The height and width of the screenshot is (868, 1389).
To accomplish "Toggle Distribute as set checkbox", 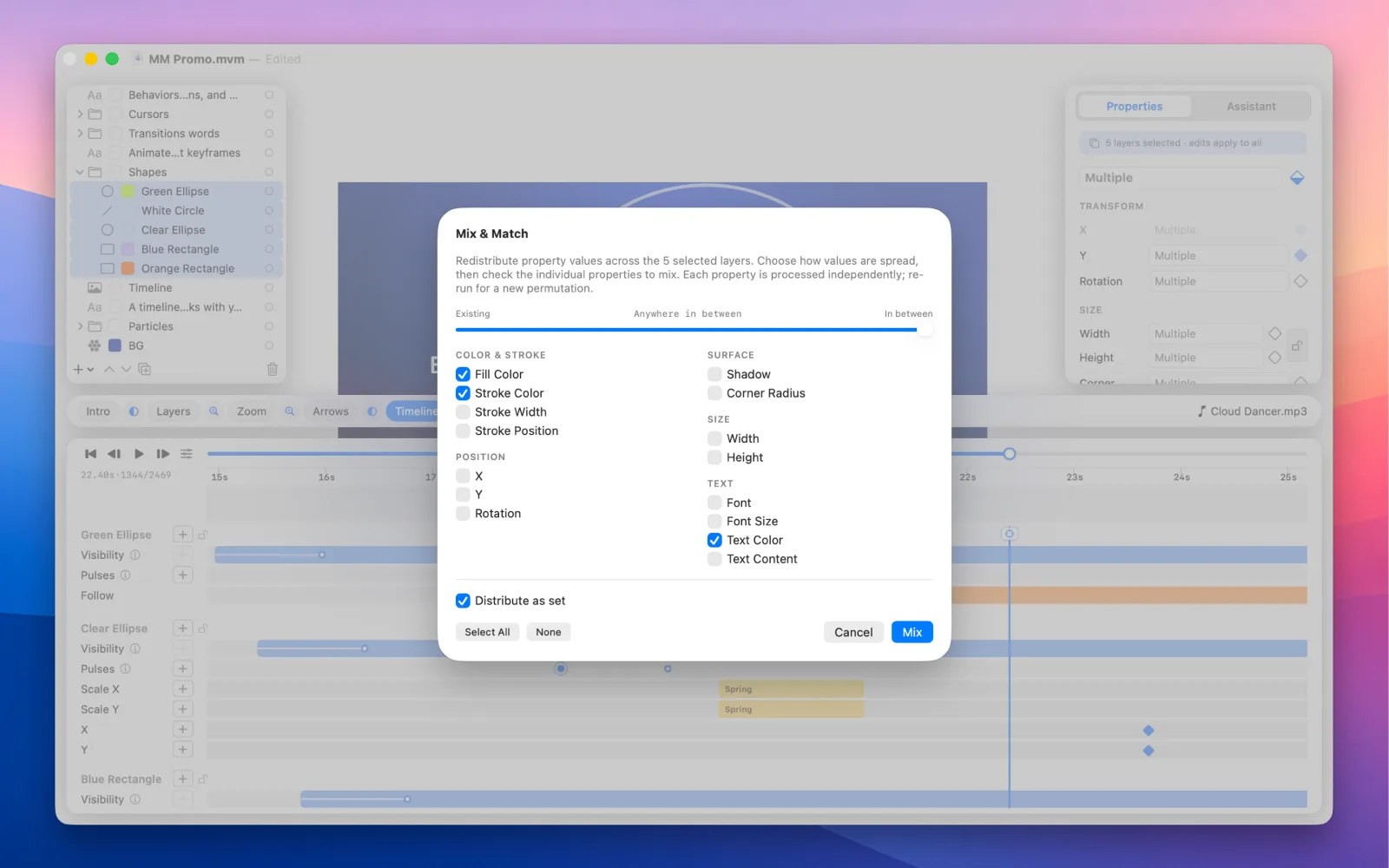I will [463, 601].
